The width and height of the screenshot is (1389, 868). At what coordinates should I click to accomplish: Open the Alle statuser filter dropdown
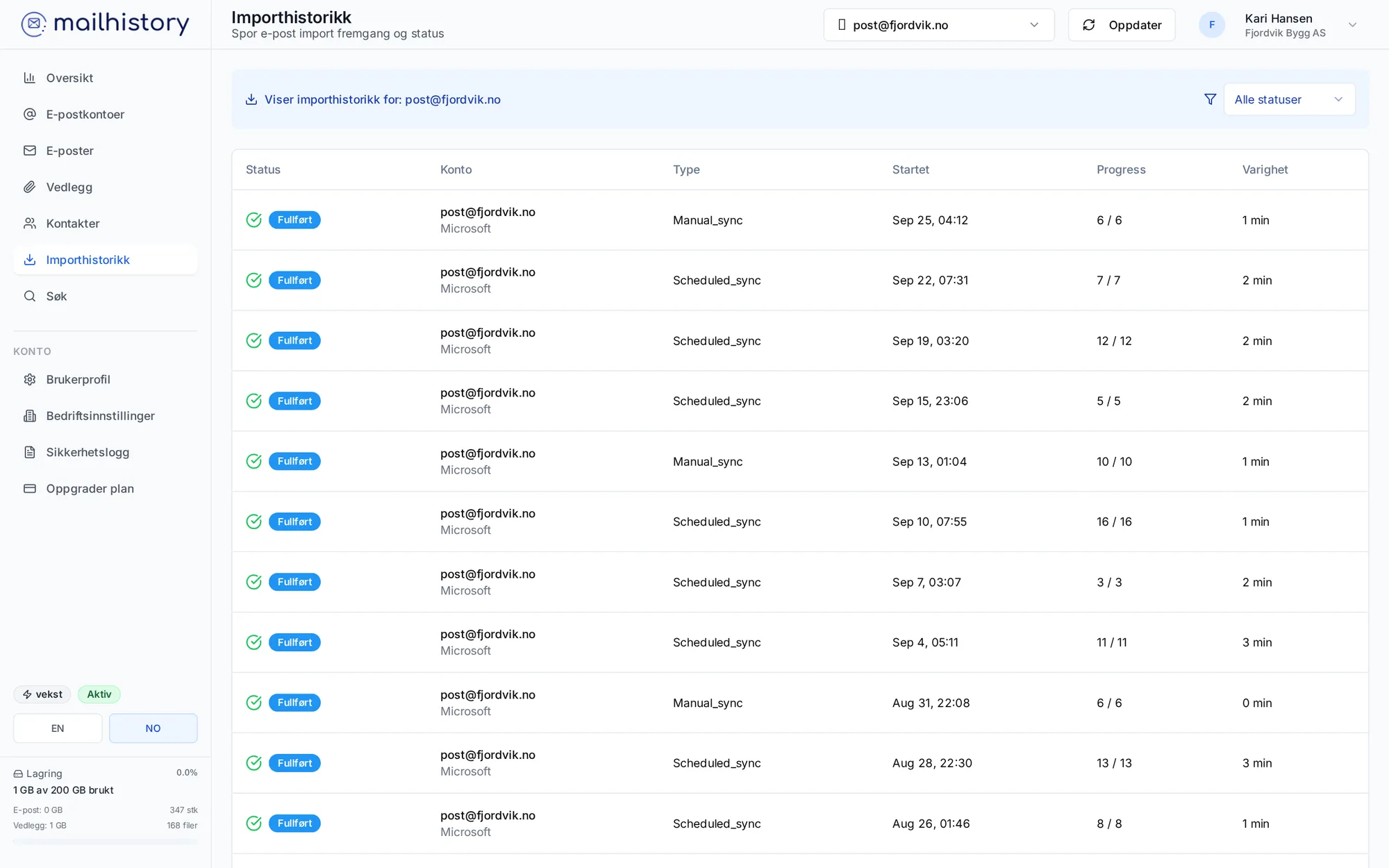(1289, 99)
